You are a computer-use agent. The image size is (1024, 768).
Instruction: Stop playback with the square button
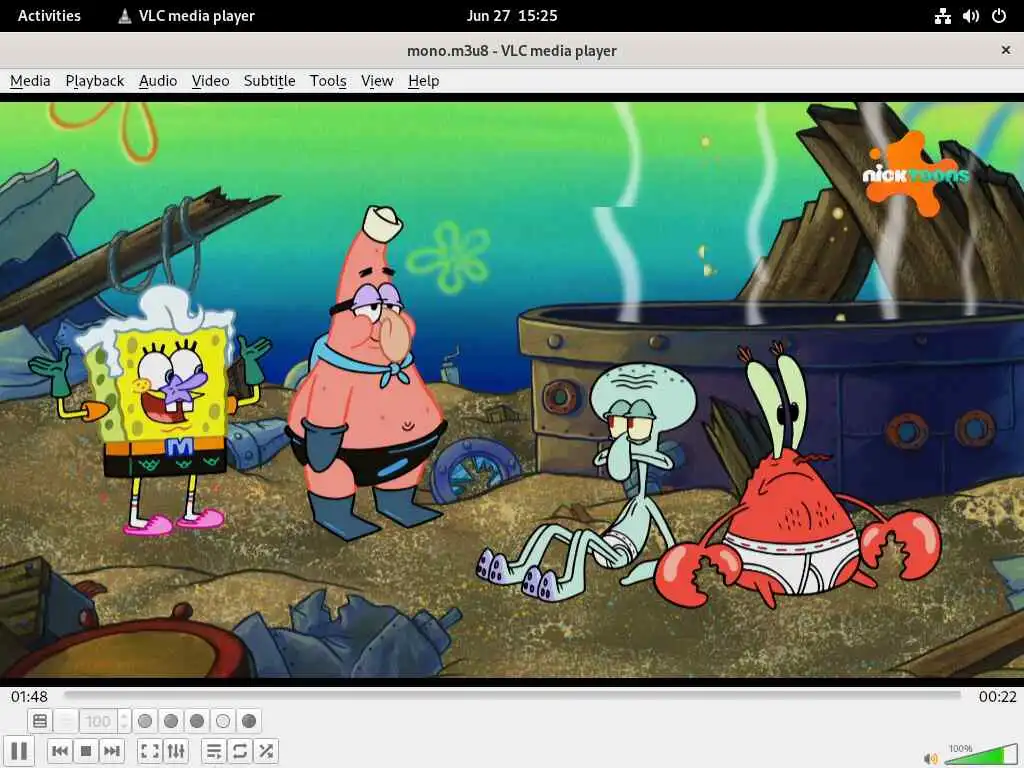pyautogui.click(x=86, y=751)
